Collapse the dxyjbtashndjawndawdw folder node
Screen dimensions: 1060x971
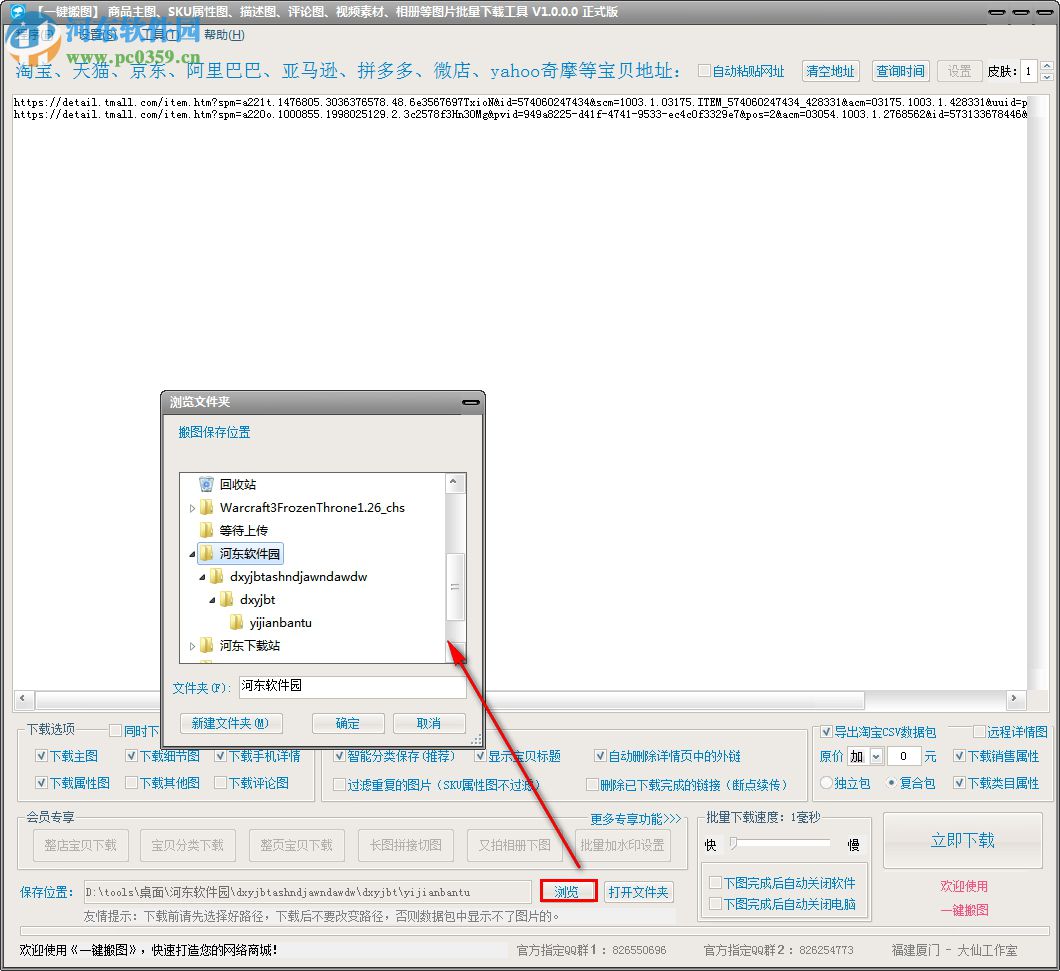(202, 577)
